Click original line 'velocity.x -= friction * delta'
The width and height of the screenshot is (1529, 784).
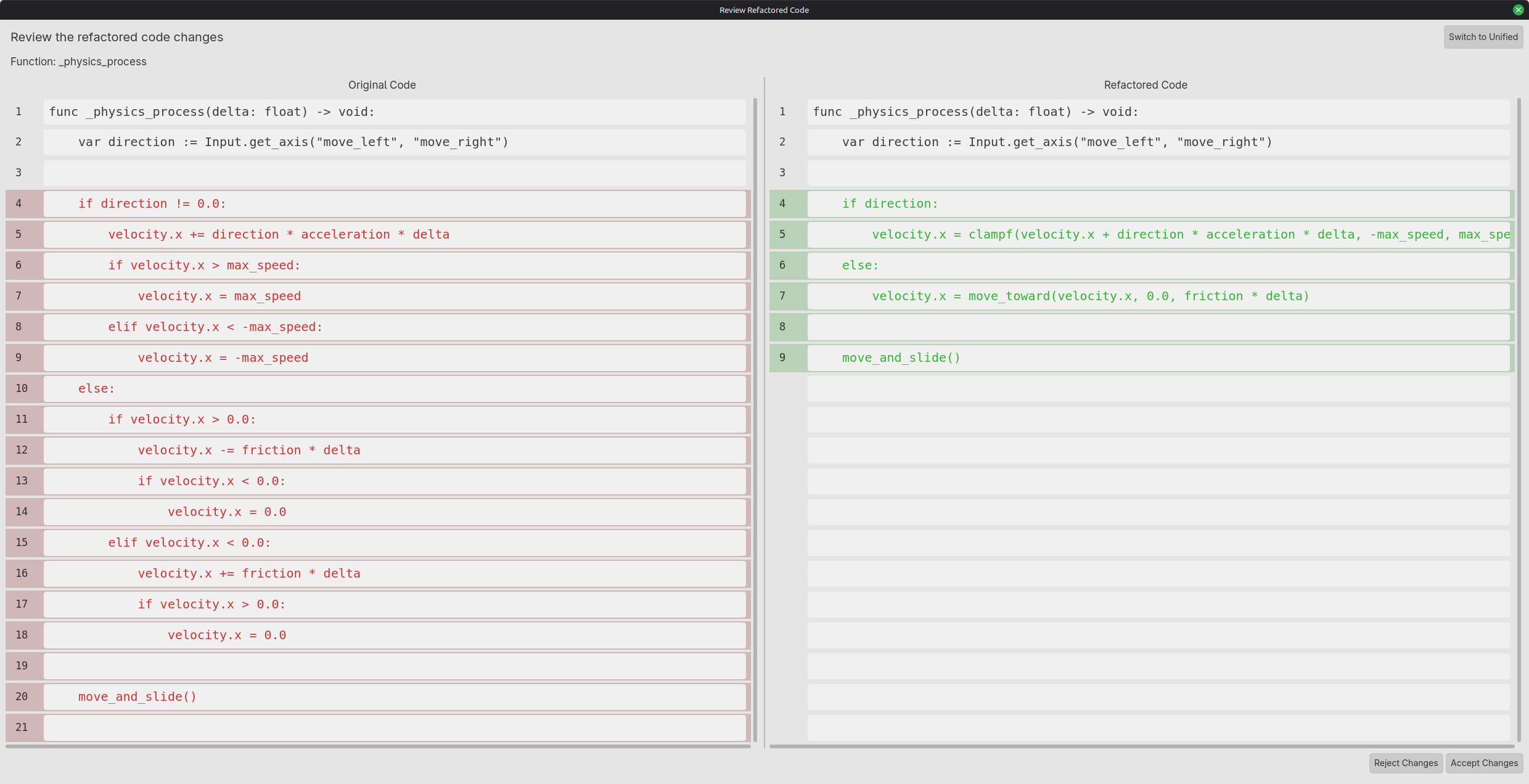click(x=395, y=451)
